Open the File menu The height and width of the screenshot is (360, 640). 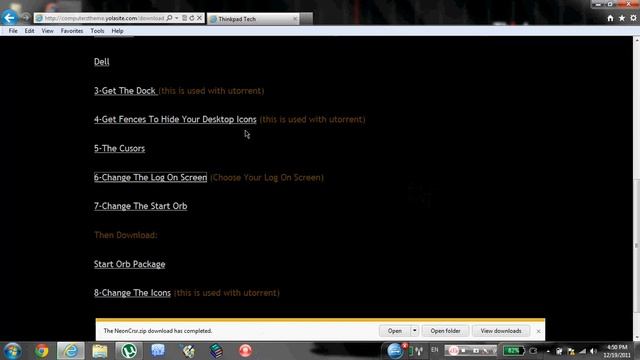(x=13, y=31)
